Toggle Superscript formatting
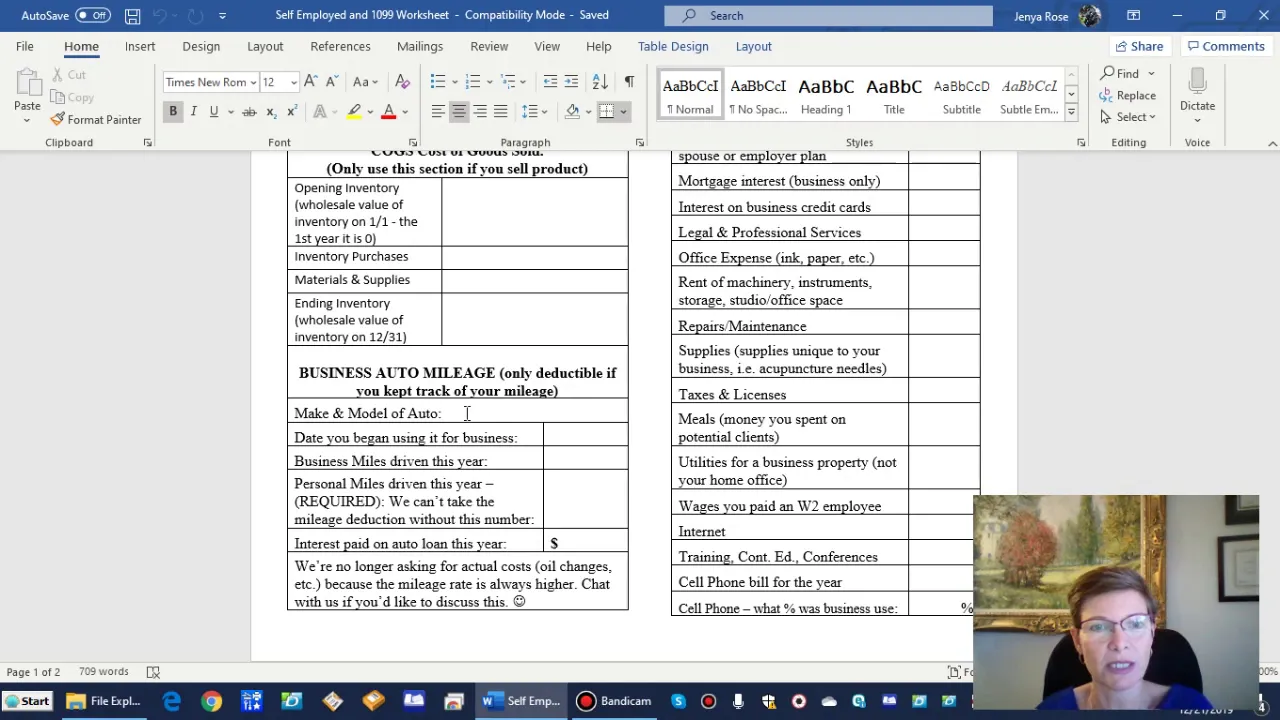Screen dimensions: 1280x720 [x=291, y=111]
